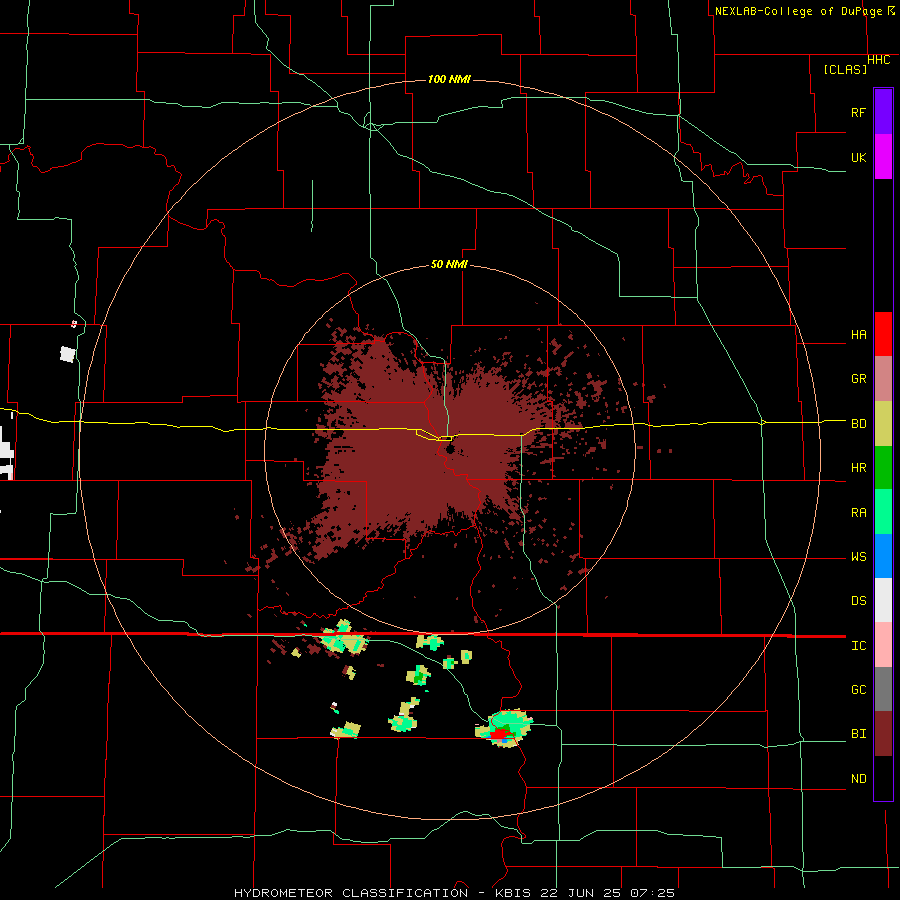The image size is (900, 900).
Task: Click the "WS" legend label
Action: 858,557
